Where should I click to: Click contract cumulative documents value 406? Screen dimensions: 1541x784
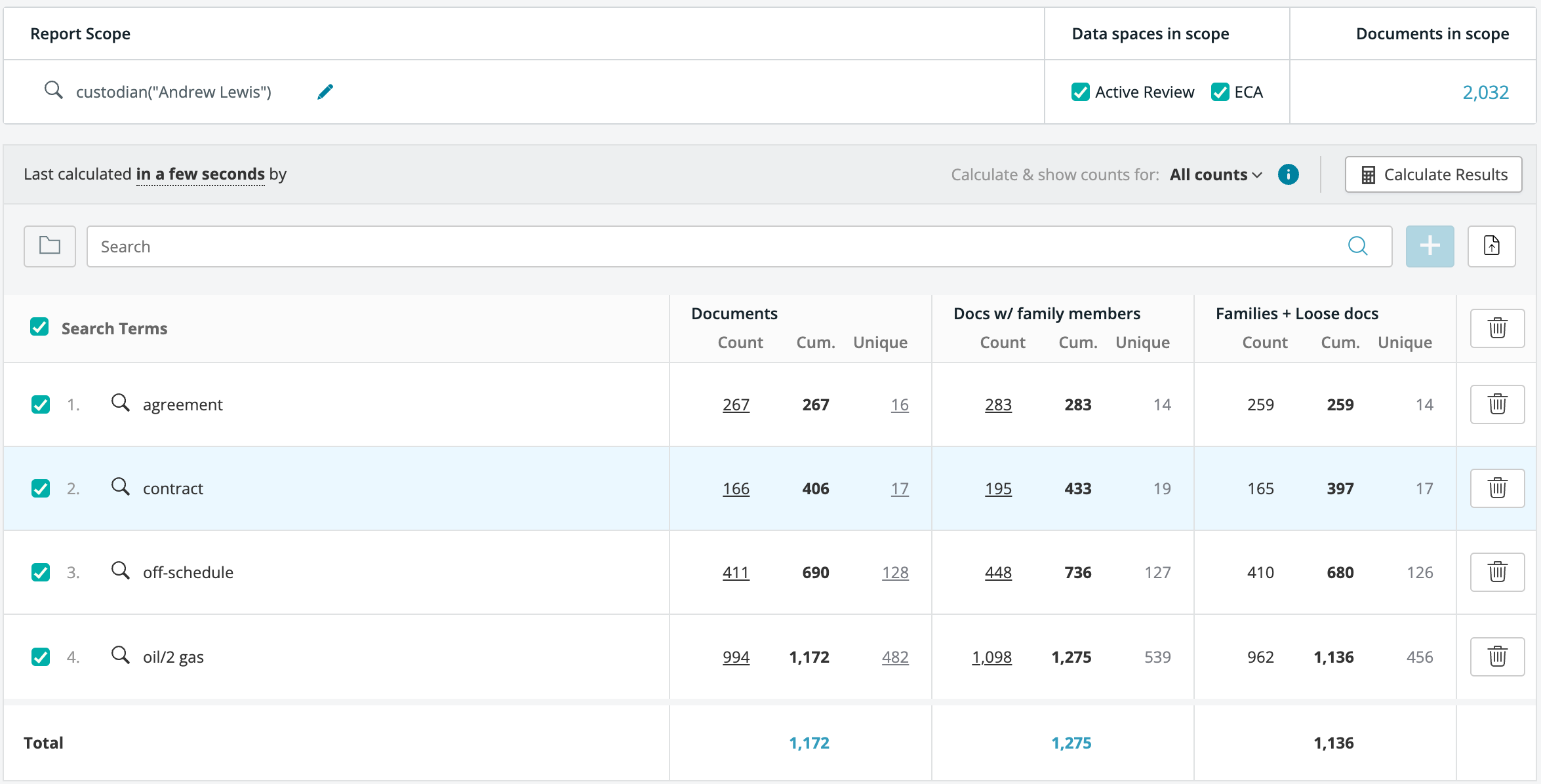(816, 489)
